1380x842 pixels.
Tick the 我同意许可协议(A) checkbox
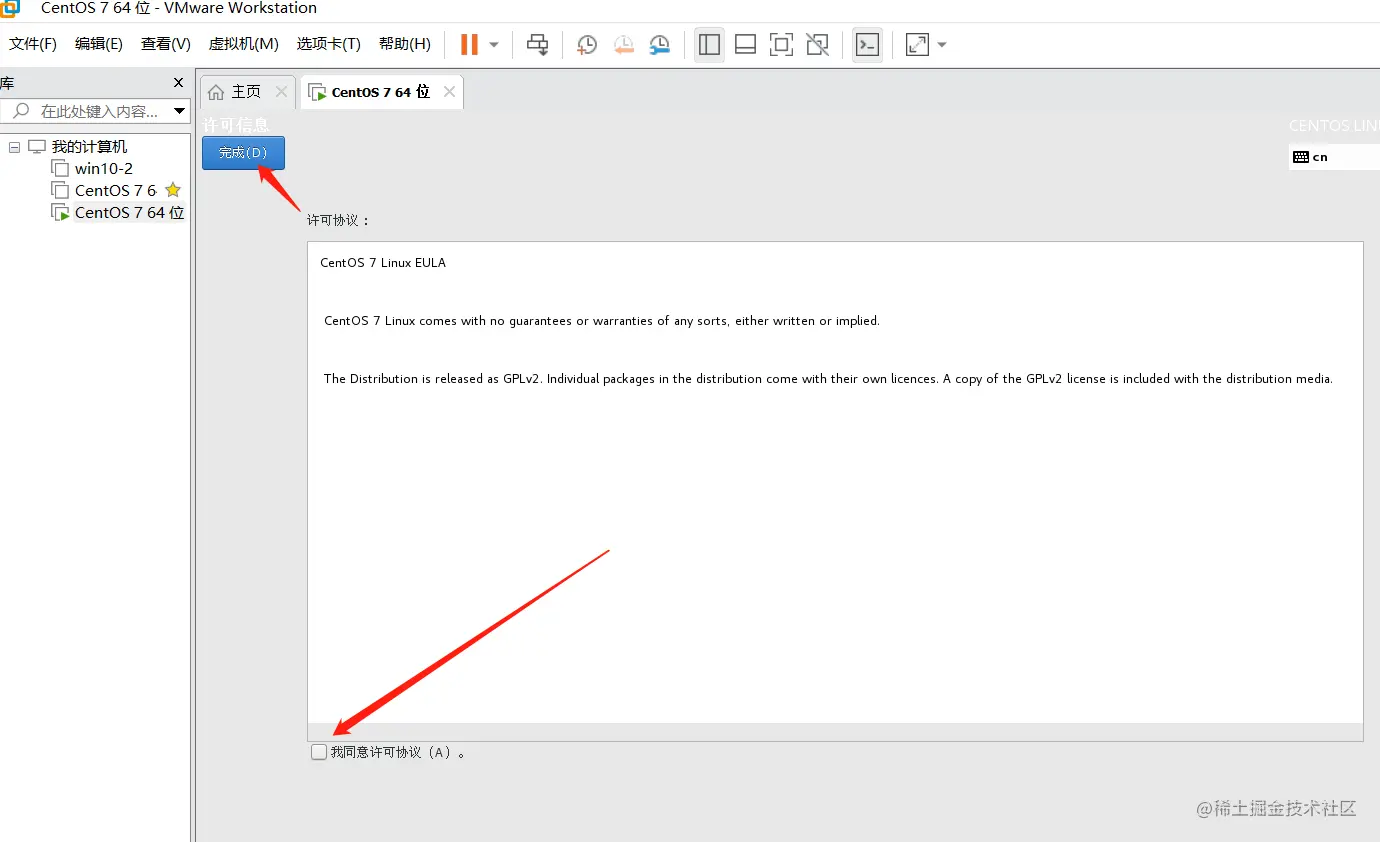coord(319,752)
